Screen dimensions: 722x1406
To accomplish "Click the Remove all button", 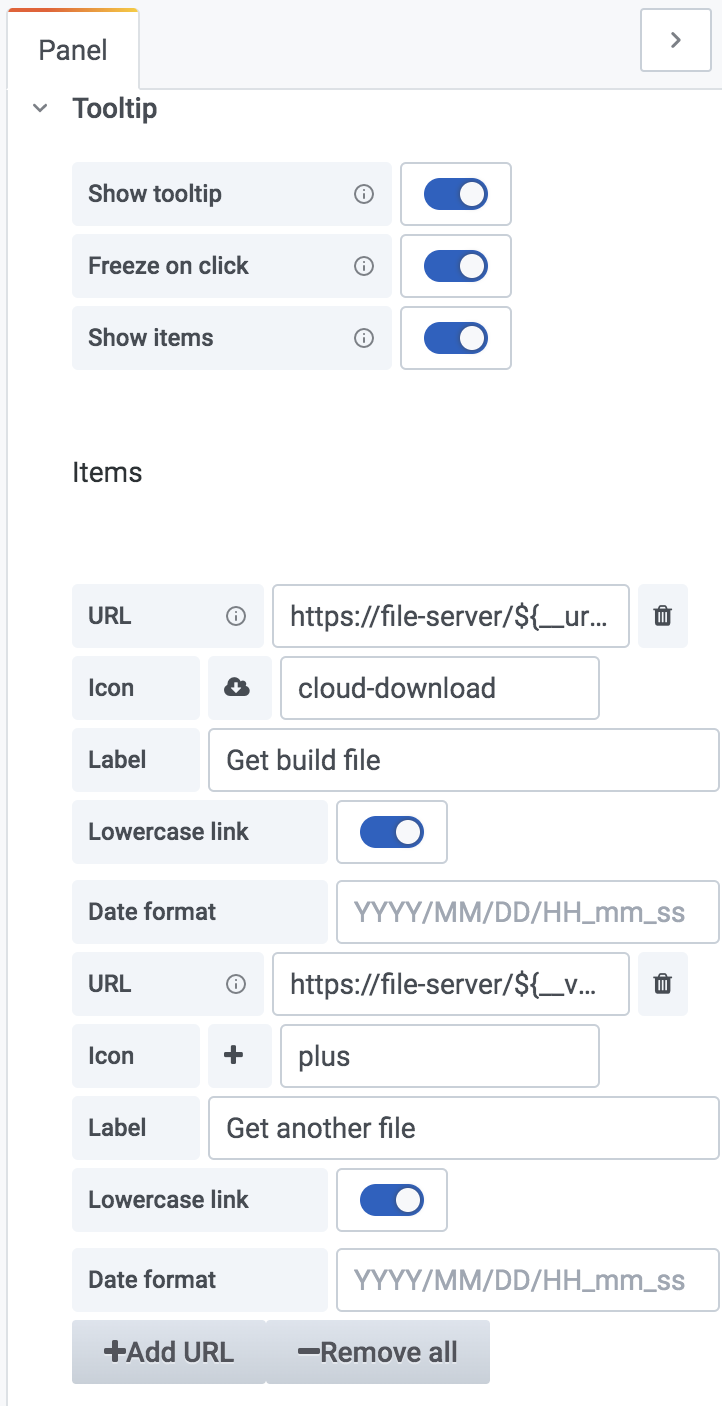I will point(378,1352).
